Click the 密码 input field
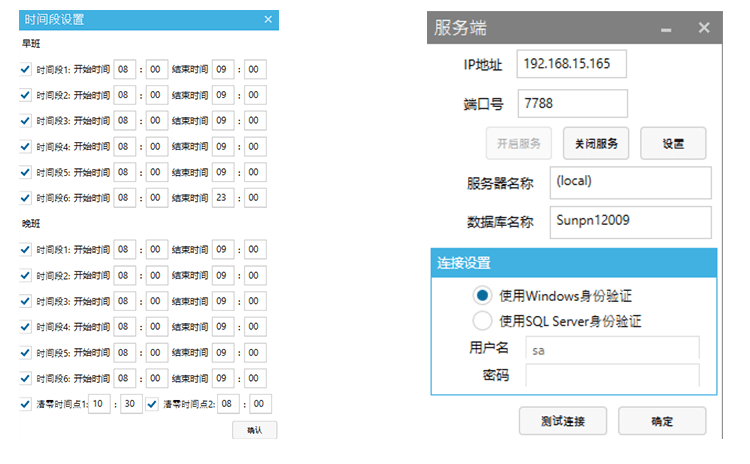The image size is (750, 464). [x=612, y=376]
